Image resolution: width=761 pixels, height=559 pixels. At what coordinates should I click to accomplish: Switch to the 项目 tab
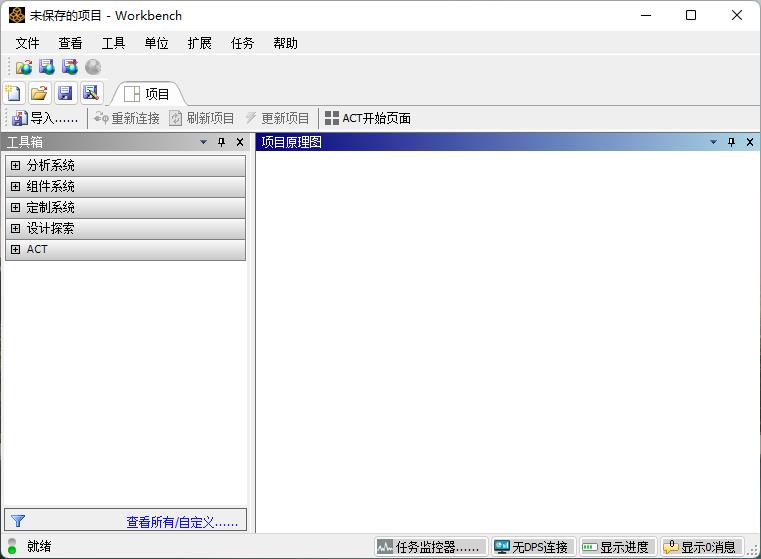coord(147,94)
